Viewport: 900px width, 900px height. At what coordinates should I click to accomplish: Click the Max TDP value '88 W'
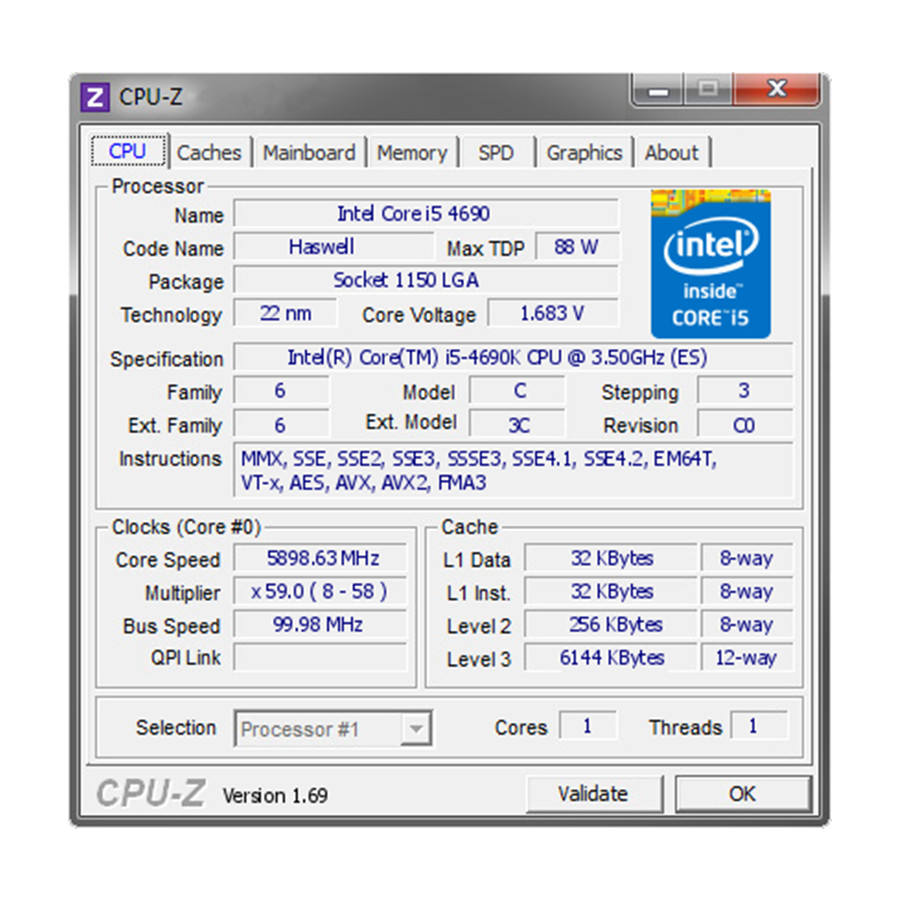point(577,247)
